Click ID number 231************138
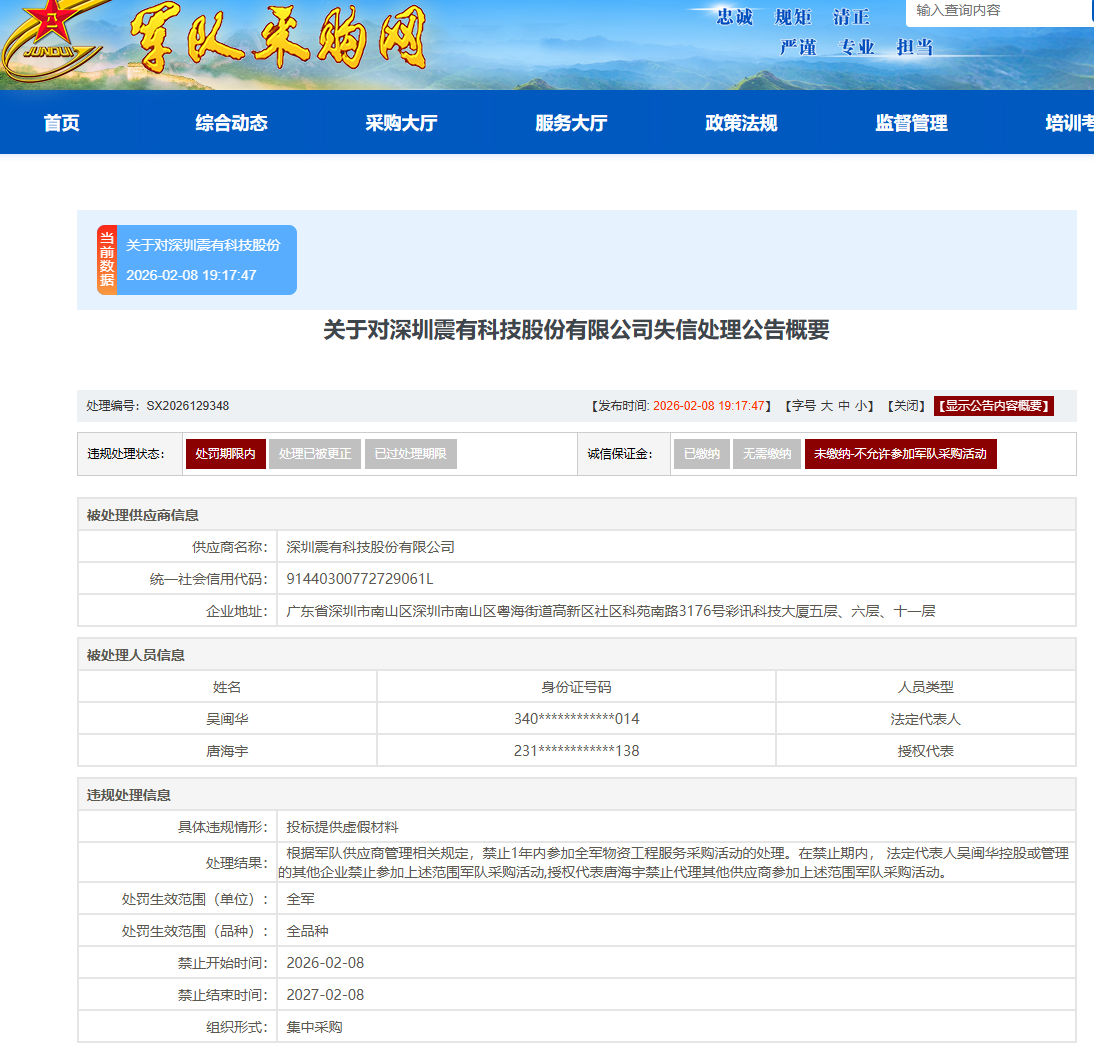The width and height of the screenshot is (1094, 1043). 576,751
